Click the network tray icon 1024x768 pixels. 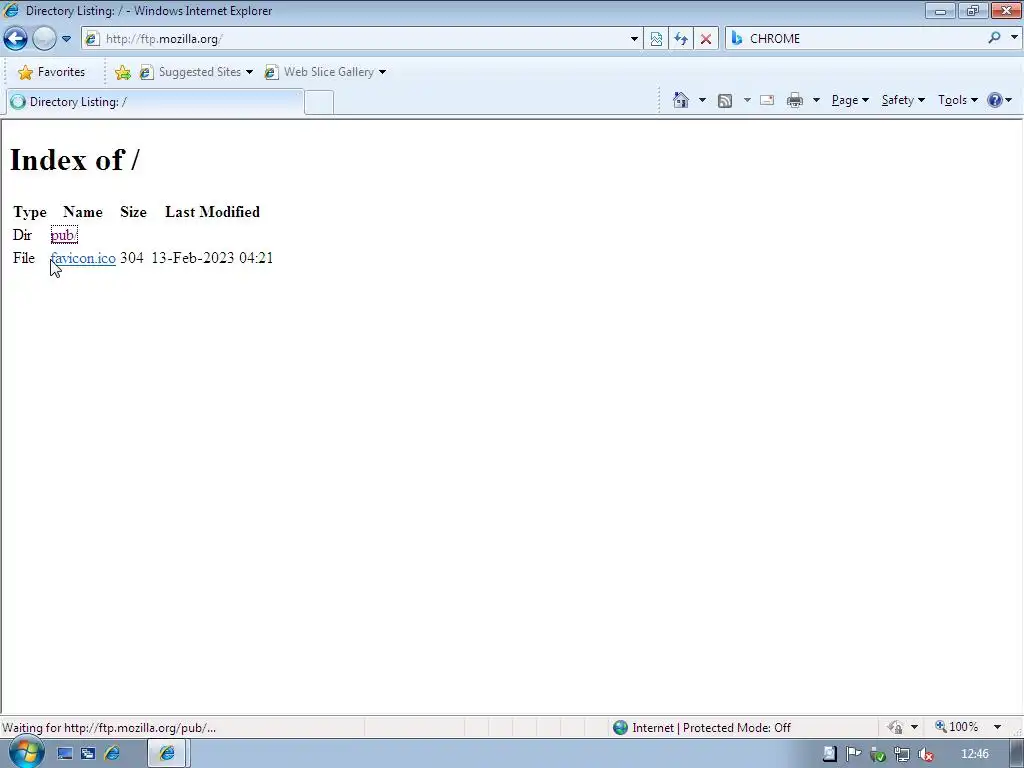click(902, 754)
